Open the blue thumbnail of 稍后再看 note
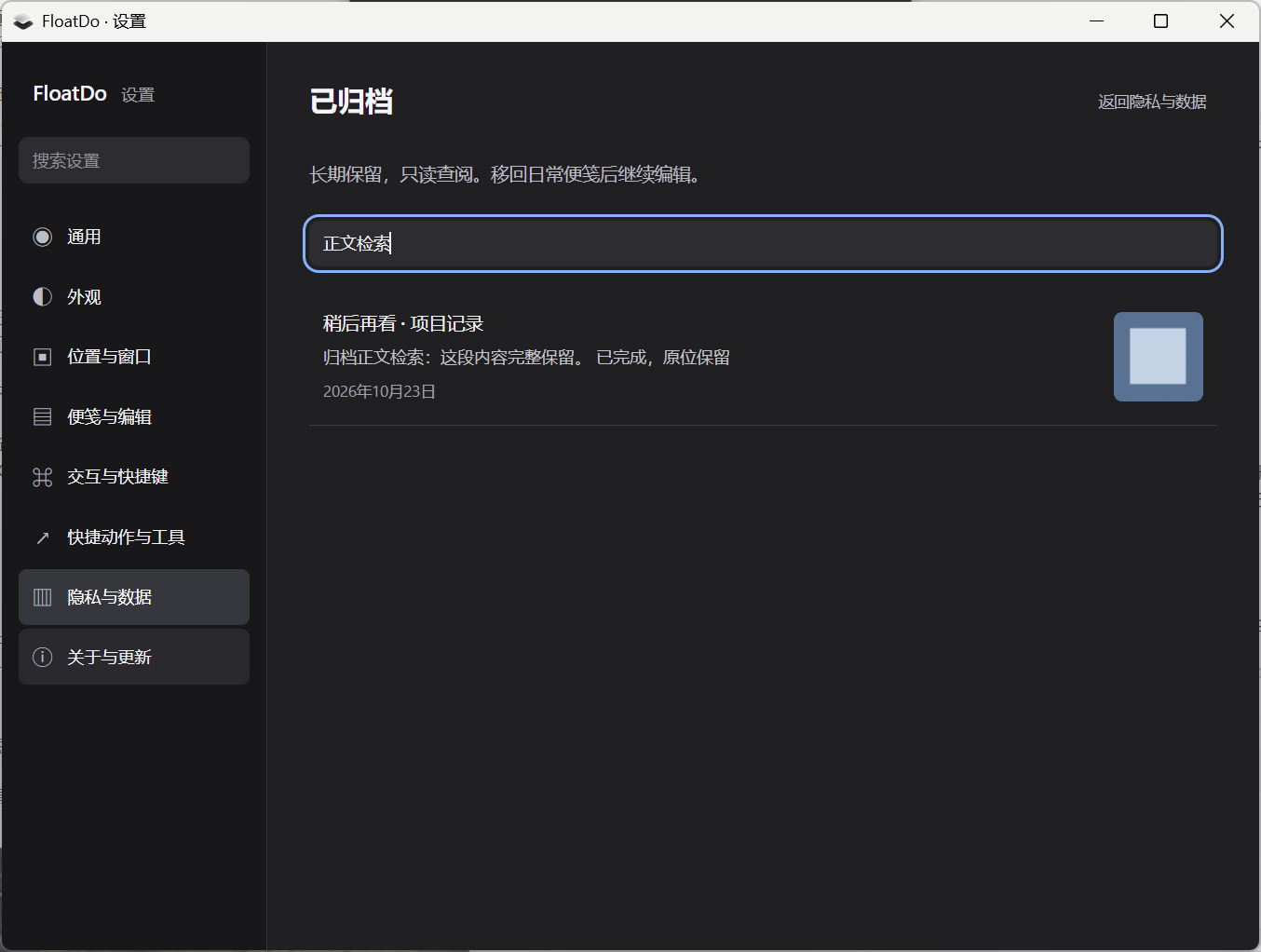This screenshot has width=1261, height=952. coord(1159,357)
